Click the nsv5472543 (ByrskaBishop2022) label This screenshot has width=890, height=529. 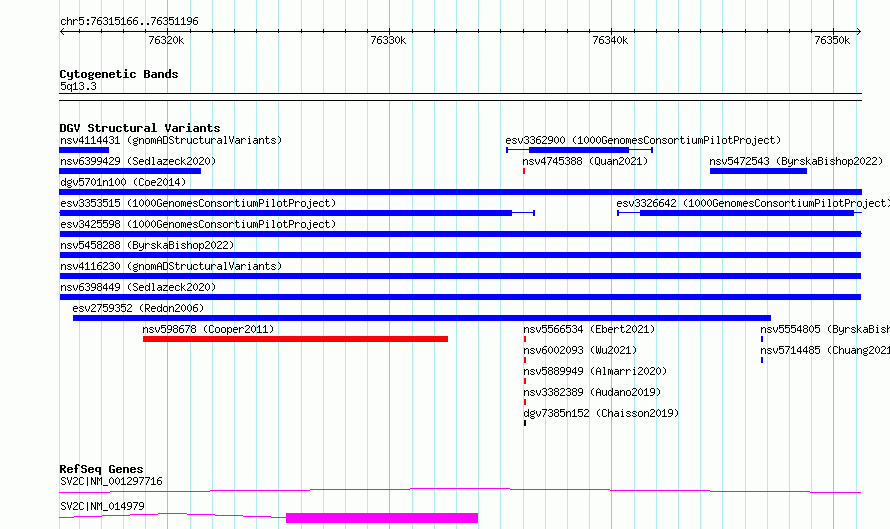coord(796,161)
